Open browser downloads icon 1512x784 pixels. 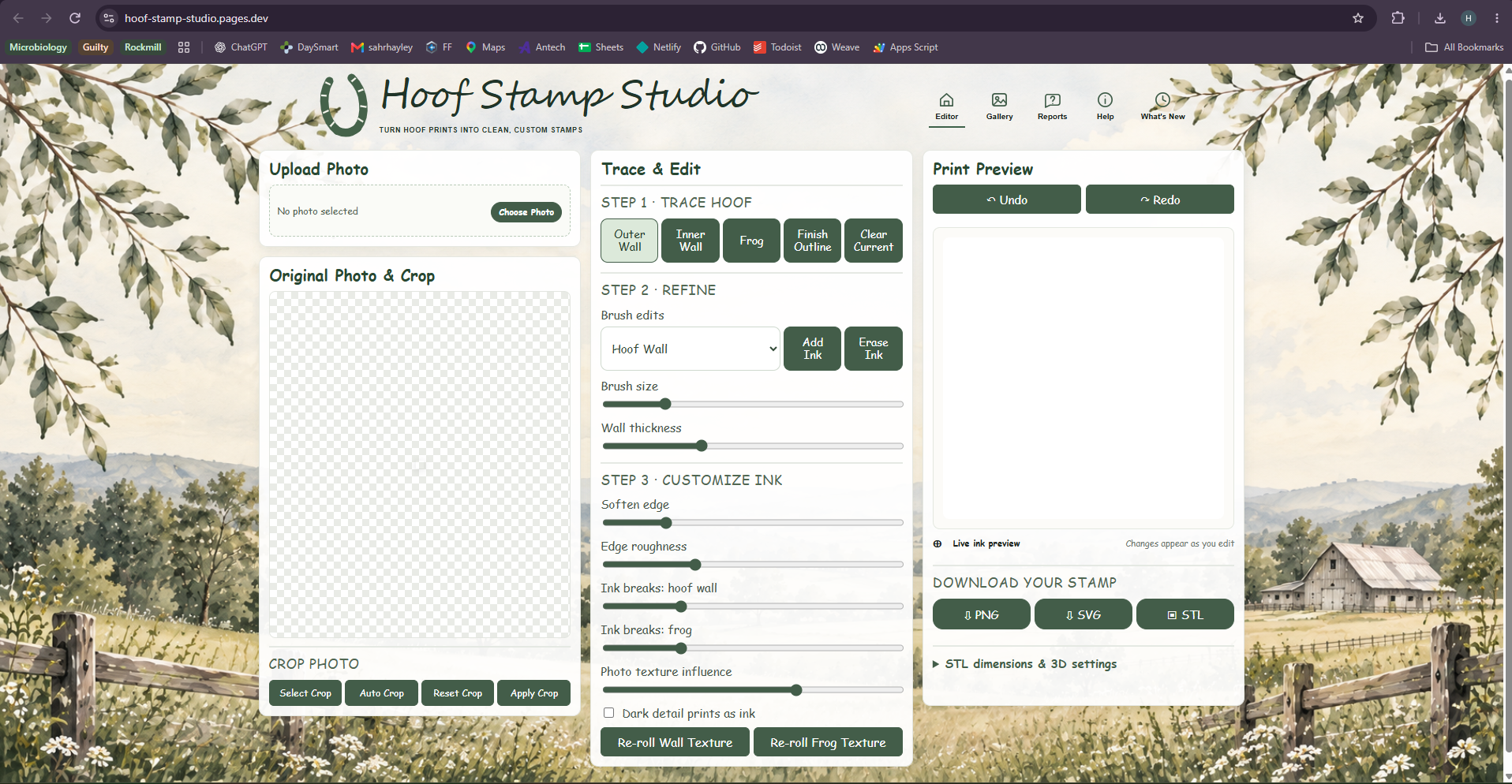1440,18
